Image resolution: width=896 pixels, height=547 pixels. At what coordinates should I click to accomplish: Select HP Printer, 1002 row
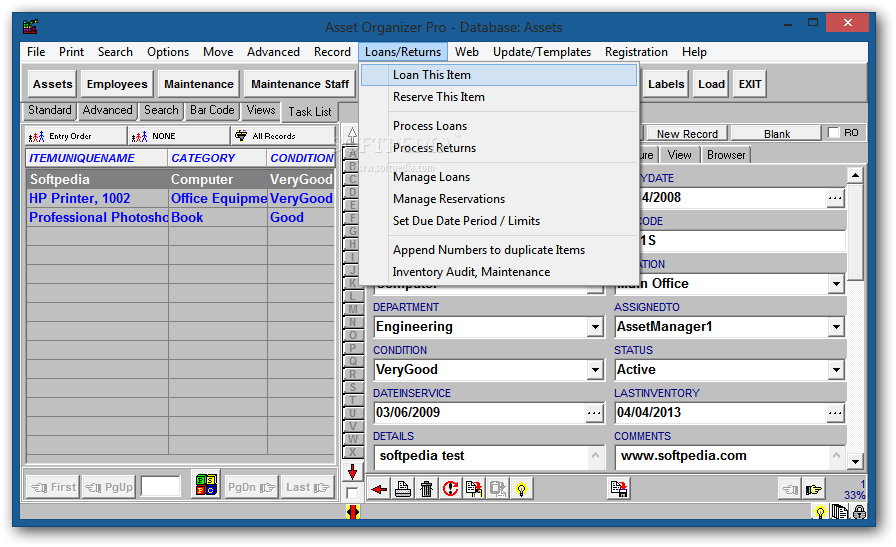180,199
